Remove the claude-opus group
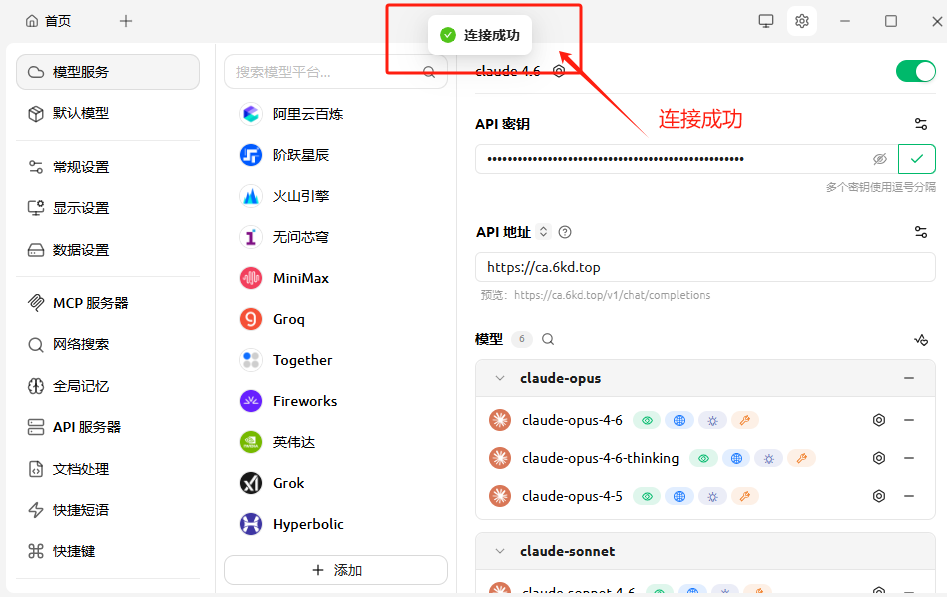The width and height of the screenshot is (947, 597). click(909, 378)
